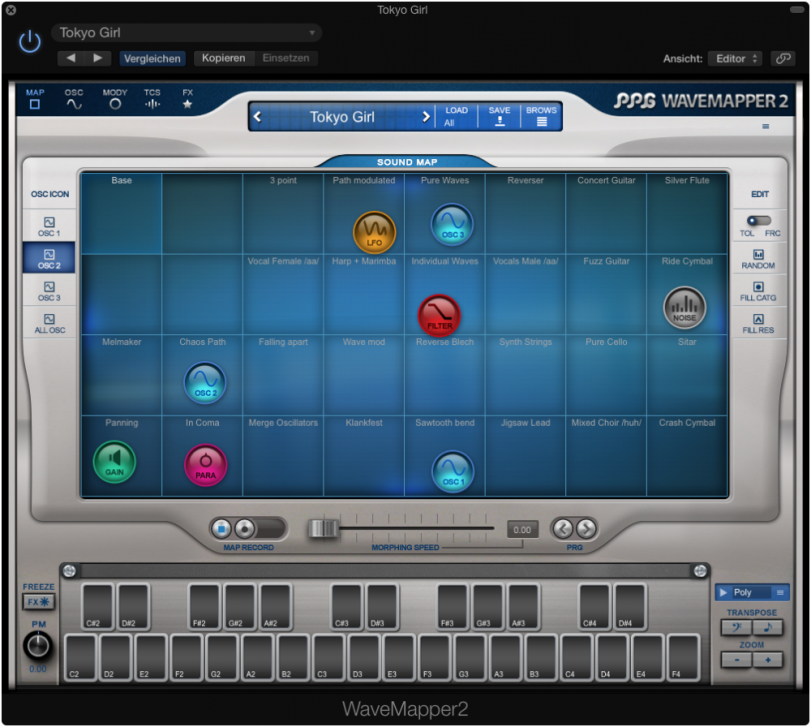Click the Poly play arrow button

click(723, 593)
